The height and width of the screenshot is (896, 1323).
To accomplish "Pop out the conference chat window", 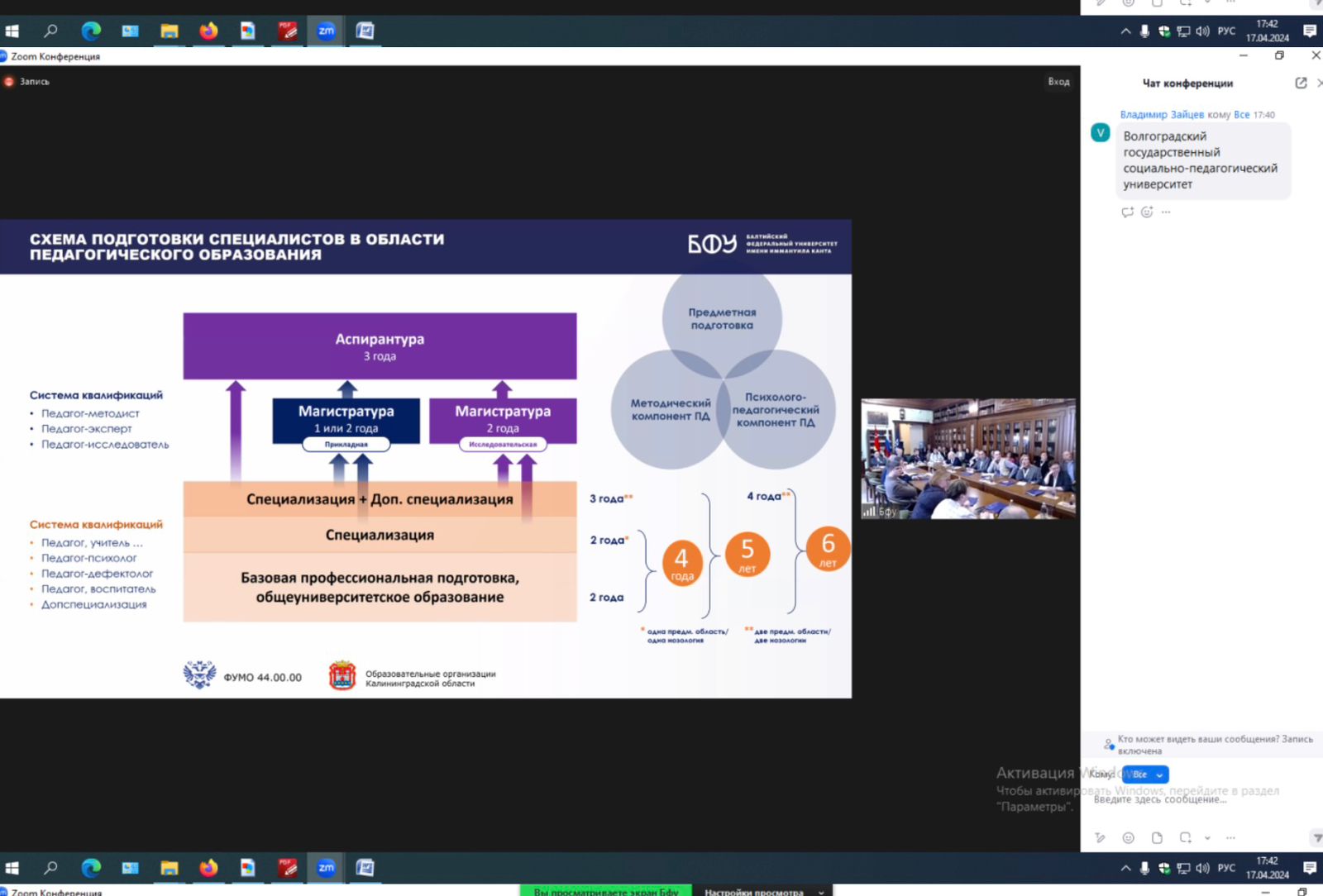I will [1301, 83].
